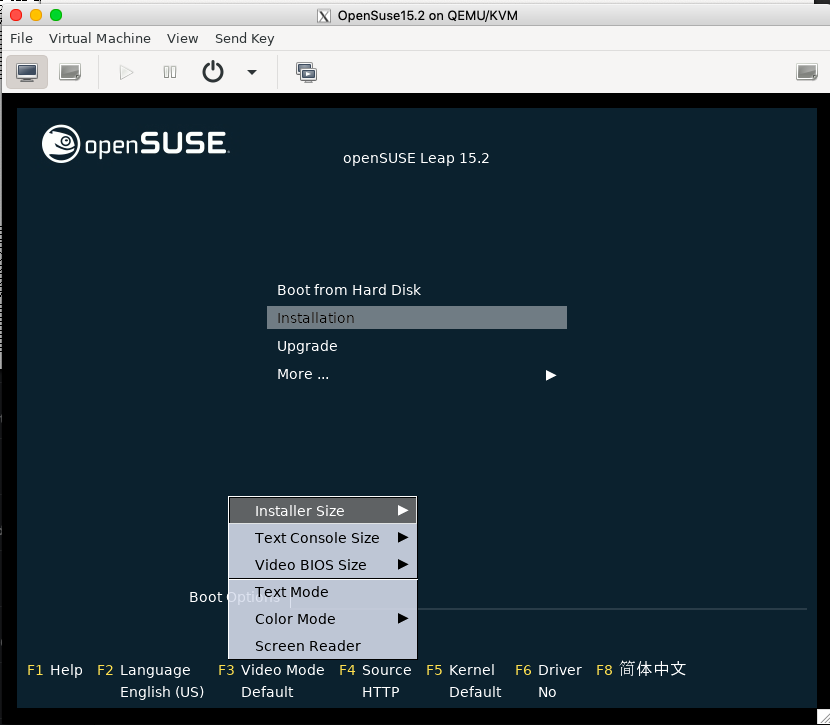Screen dimensions: 830x725
Task: Open the Send Key menu
Action: click(x=245, y=39)
